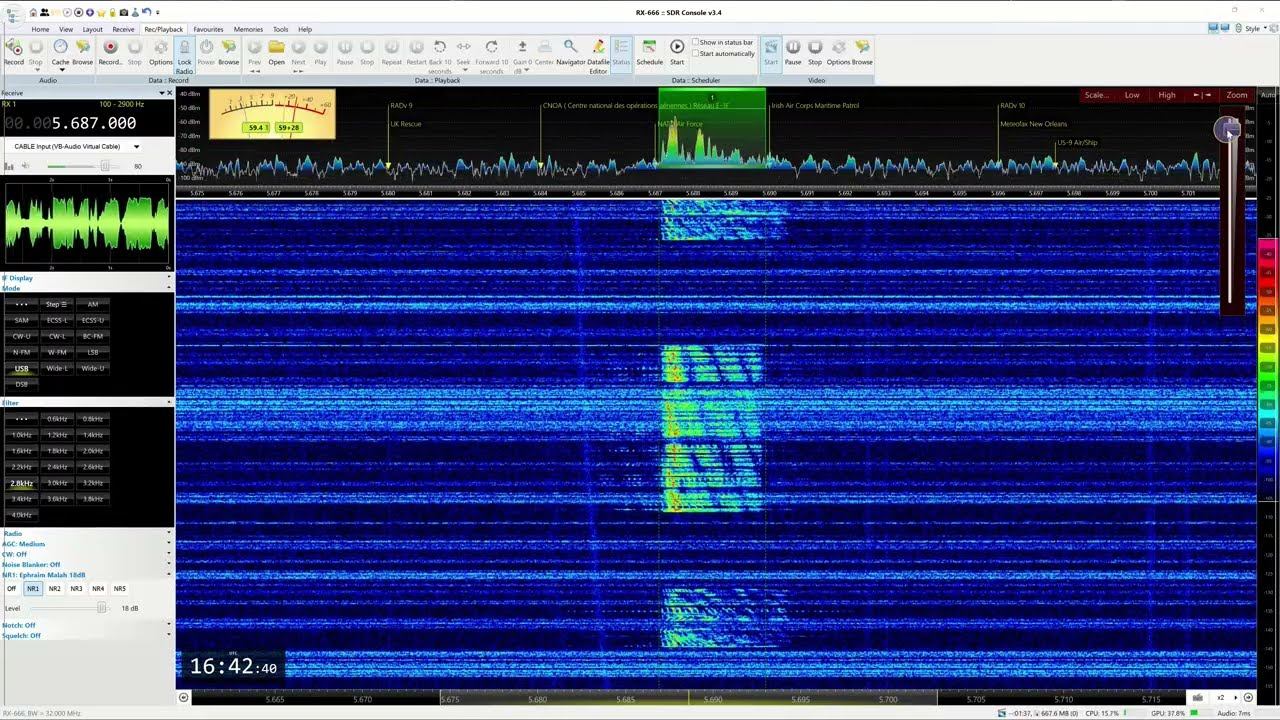Open a playback recording file

(x=276, y=51)
